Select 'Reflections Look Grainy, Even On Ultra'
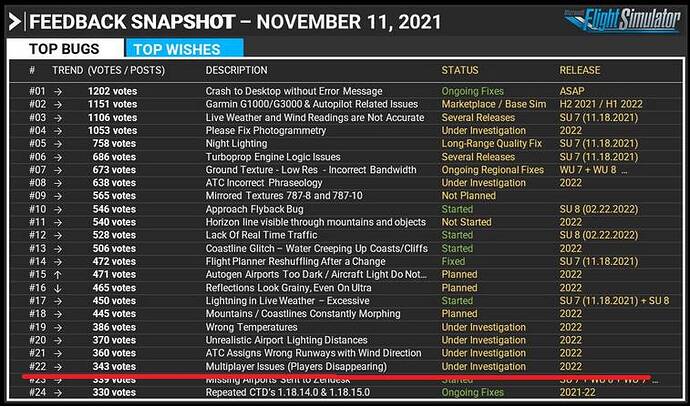 [x=288, y=288]
